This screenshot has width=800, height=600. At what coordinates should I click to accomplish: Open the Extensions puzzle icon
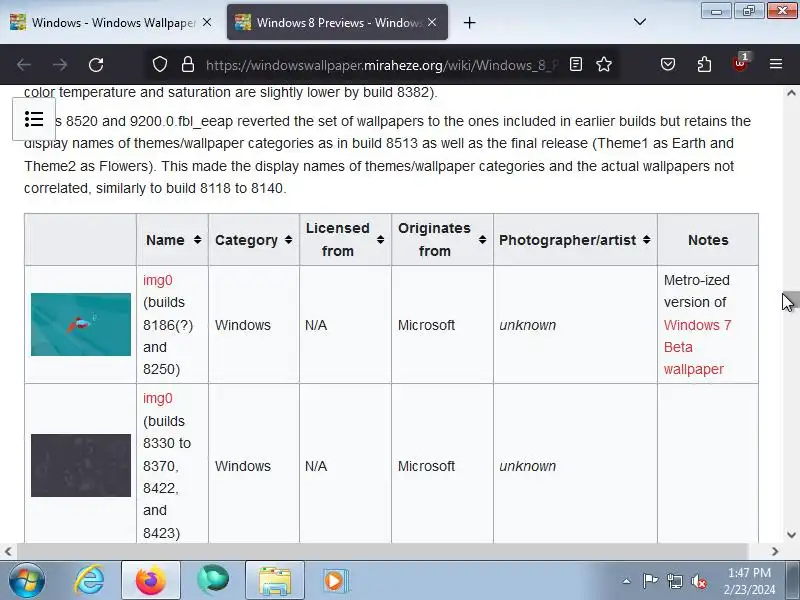pyautogui.click(x=704, y=64)
